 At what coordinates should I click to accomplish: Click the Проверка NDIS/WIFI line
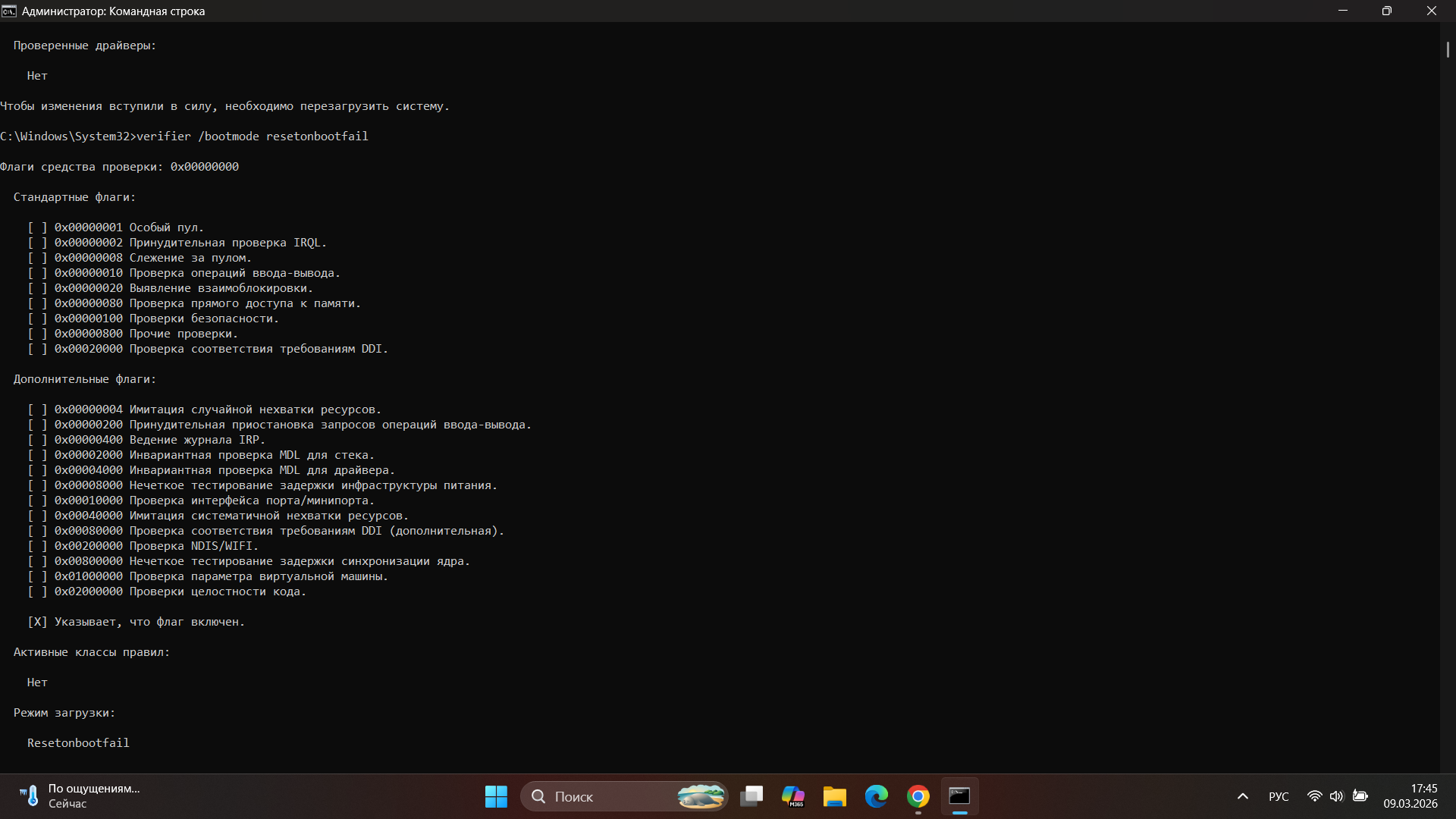coord(143,546)
